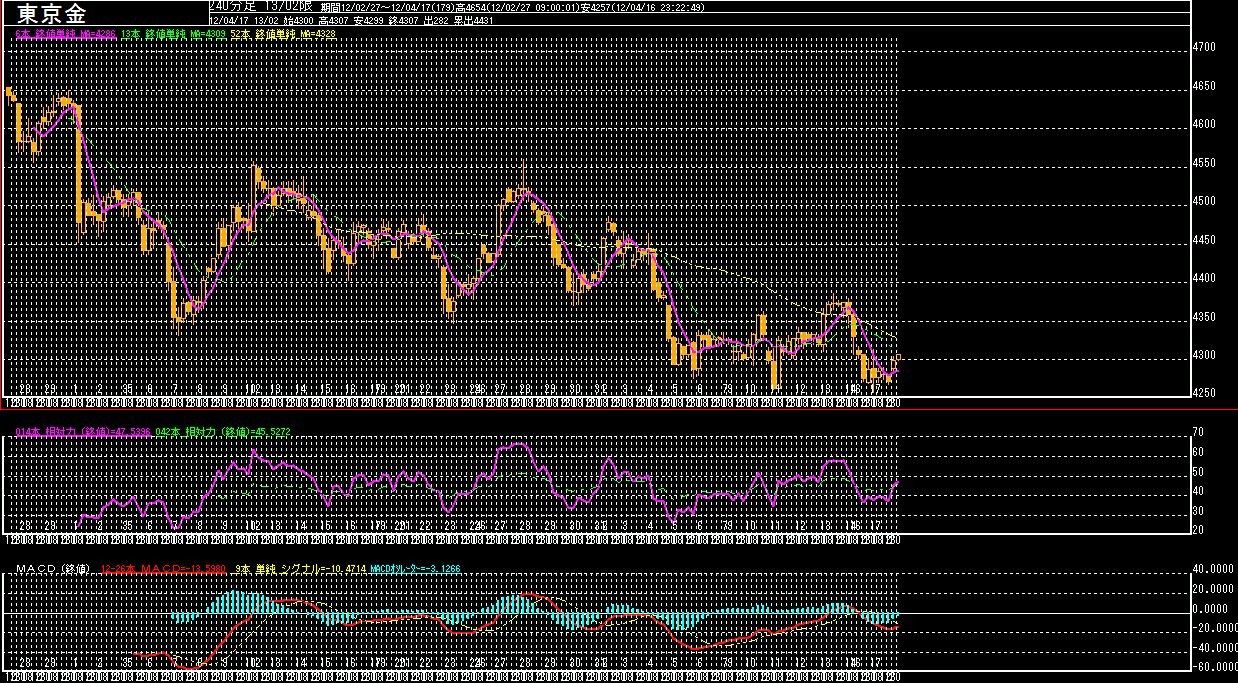
Task: Click the 4650 price axis label
Action: [x=1203, y=86]
